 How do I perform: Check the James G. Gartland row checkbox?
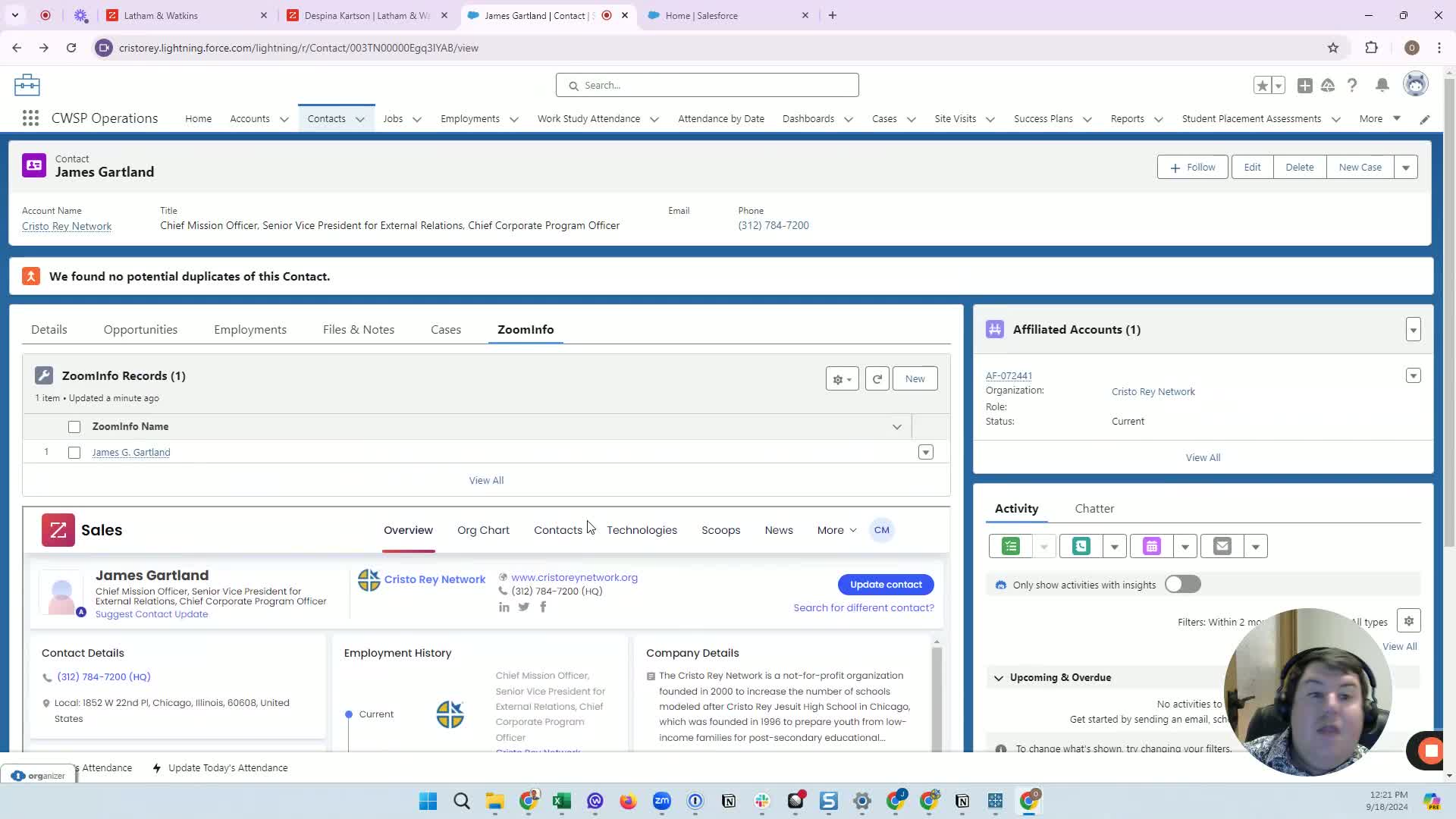pos(74,453)
